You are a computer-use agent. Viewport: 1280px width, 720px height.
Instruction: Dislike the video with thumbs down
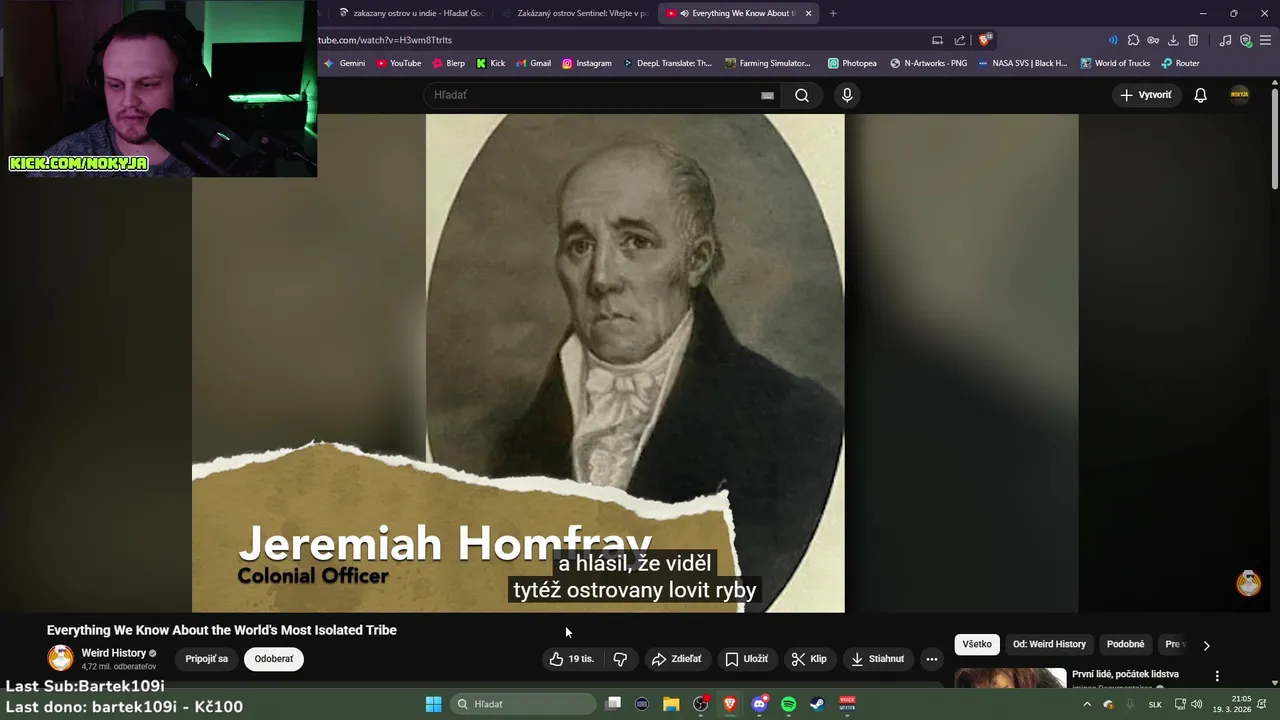(x=620, y=659)
